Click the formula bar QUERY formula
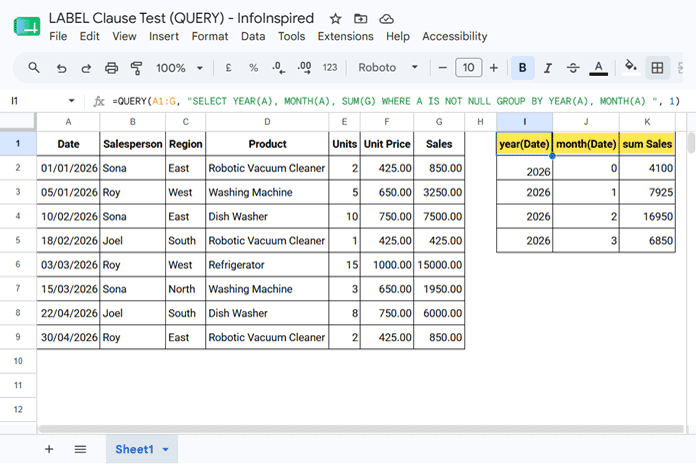The image size is (696, 464). [x=395, y=101]
